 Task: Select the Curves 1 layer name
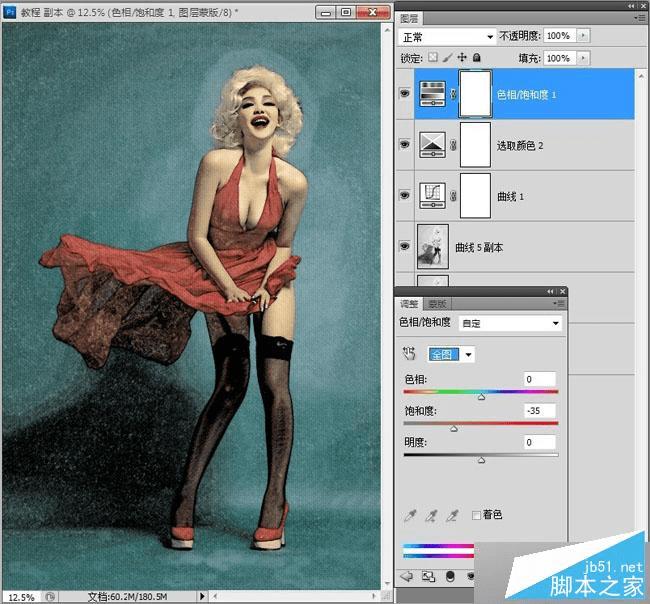point(510,196)
